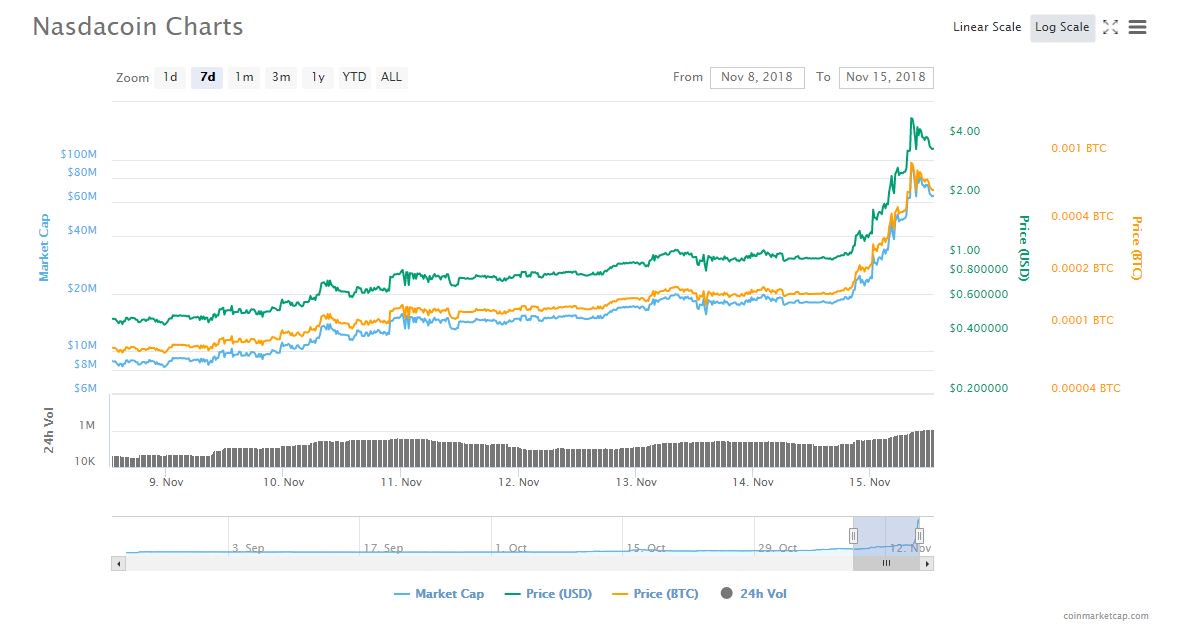Image resolution: width=1187 pixels, height=633 pixels.
Task: Click the navigator scroll left arrow
Action: coord(118,563)
